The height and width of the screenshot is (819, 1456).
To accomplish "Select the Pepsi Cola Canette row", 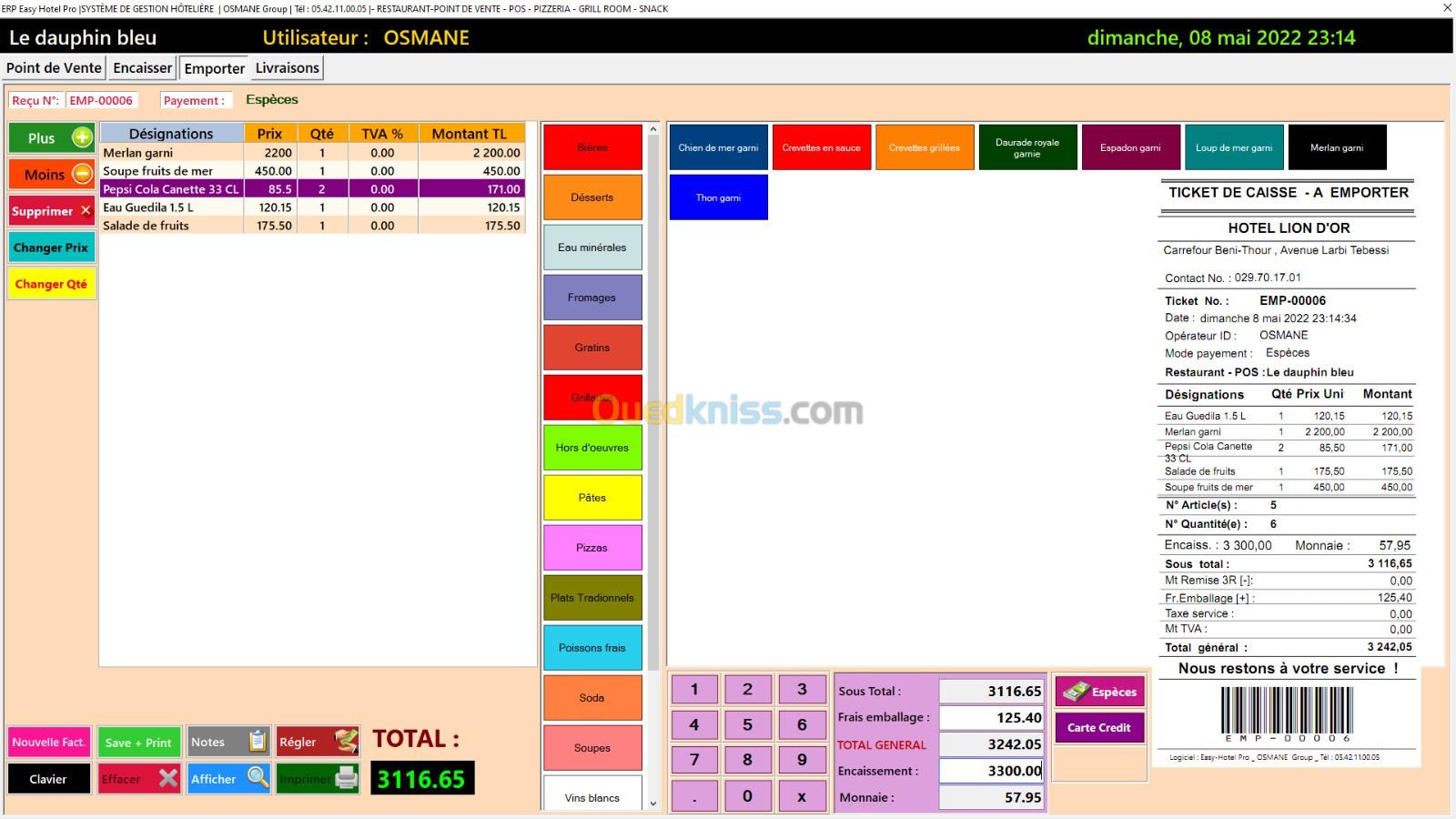I will [171, 189].
